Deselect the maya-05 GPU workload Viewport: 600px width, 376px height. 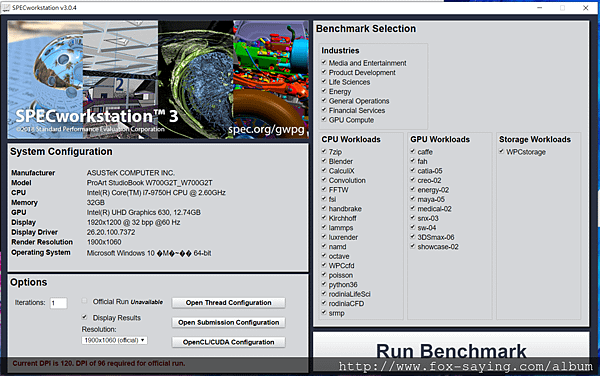point(412,199)
